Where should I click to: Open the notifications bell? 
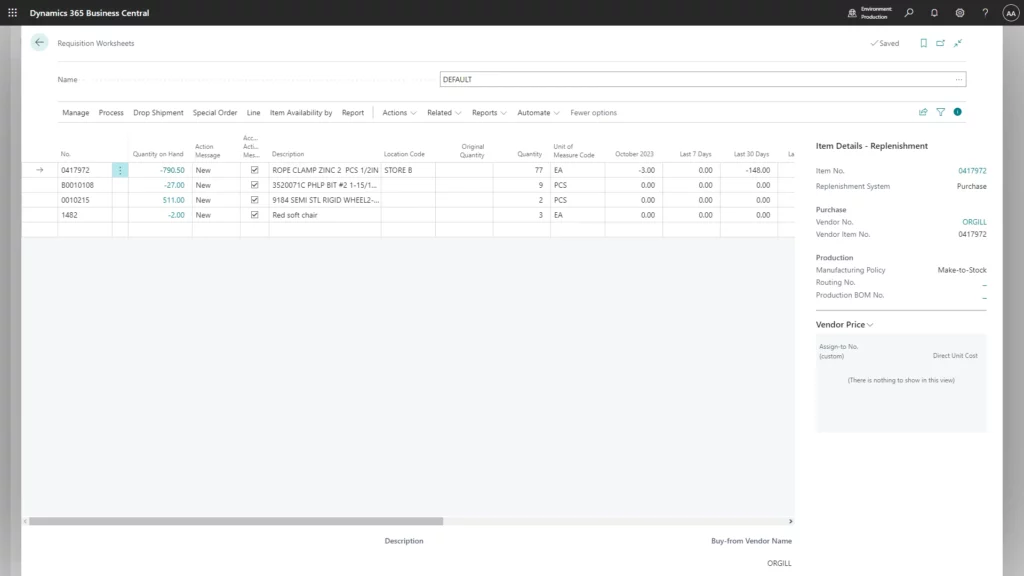[934, 13]
